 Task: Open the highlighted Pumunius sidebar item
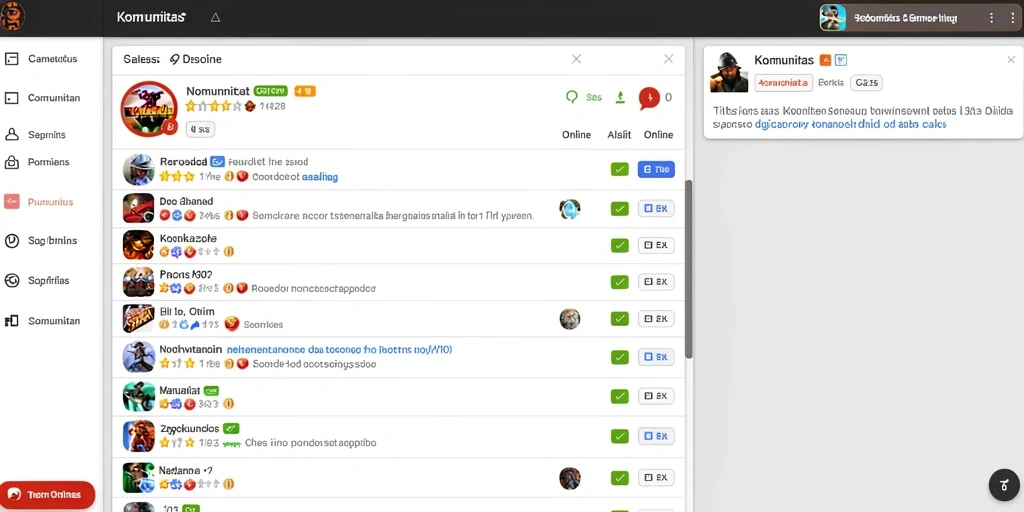[x=38, y=202]
